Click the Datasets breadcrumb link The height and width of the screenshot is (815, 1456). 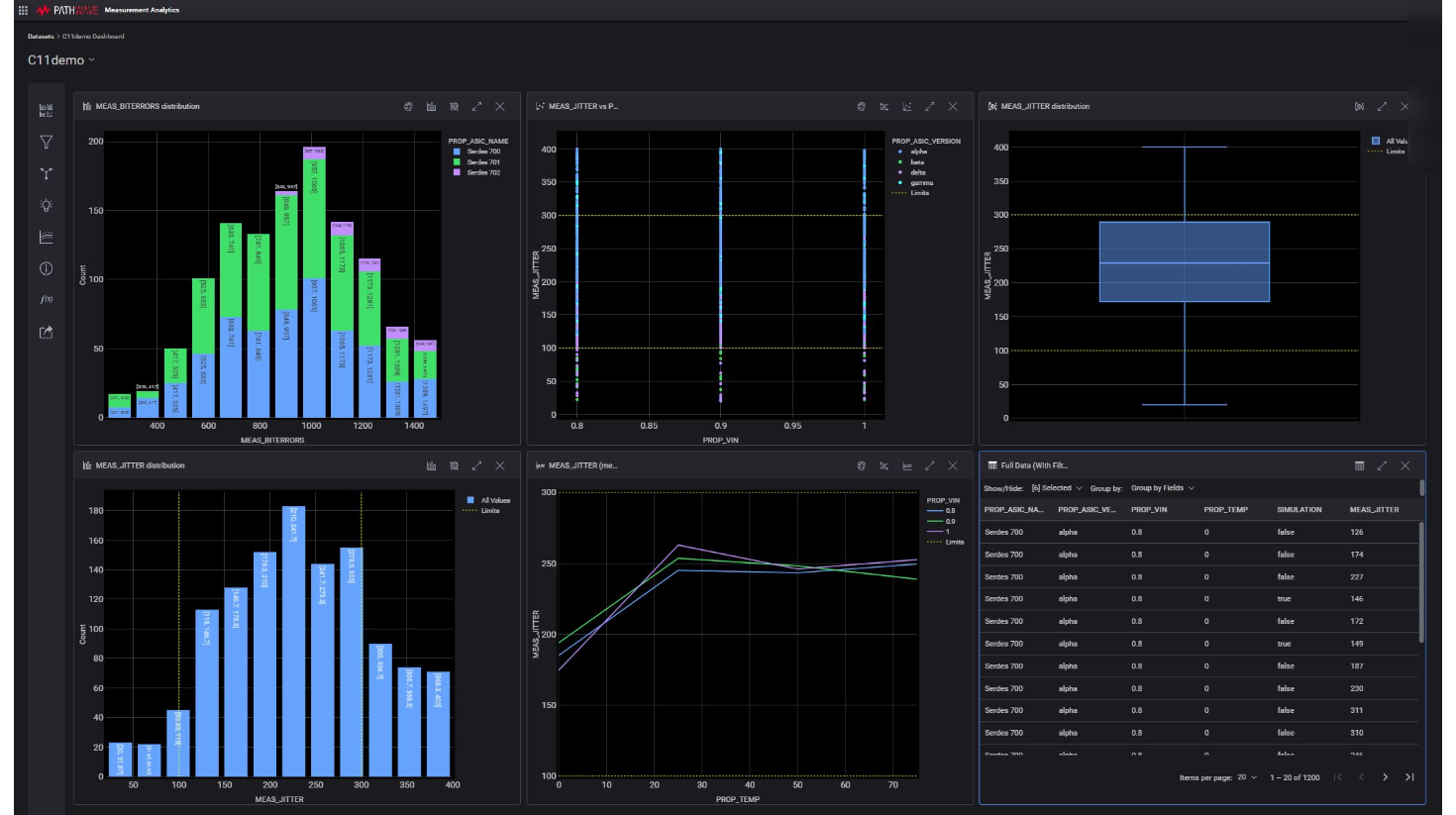pyautogui.click(x=41, y=37)
